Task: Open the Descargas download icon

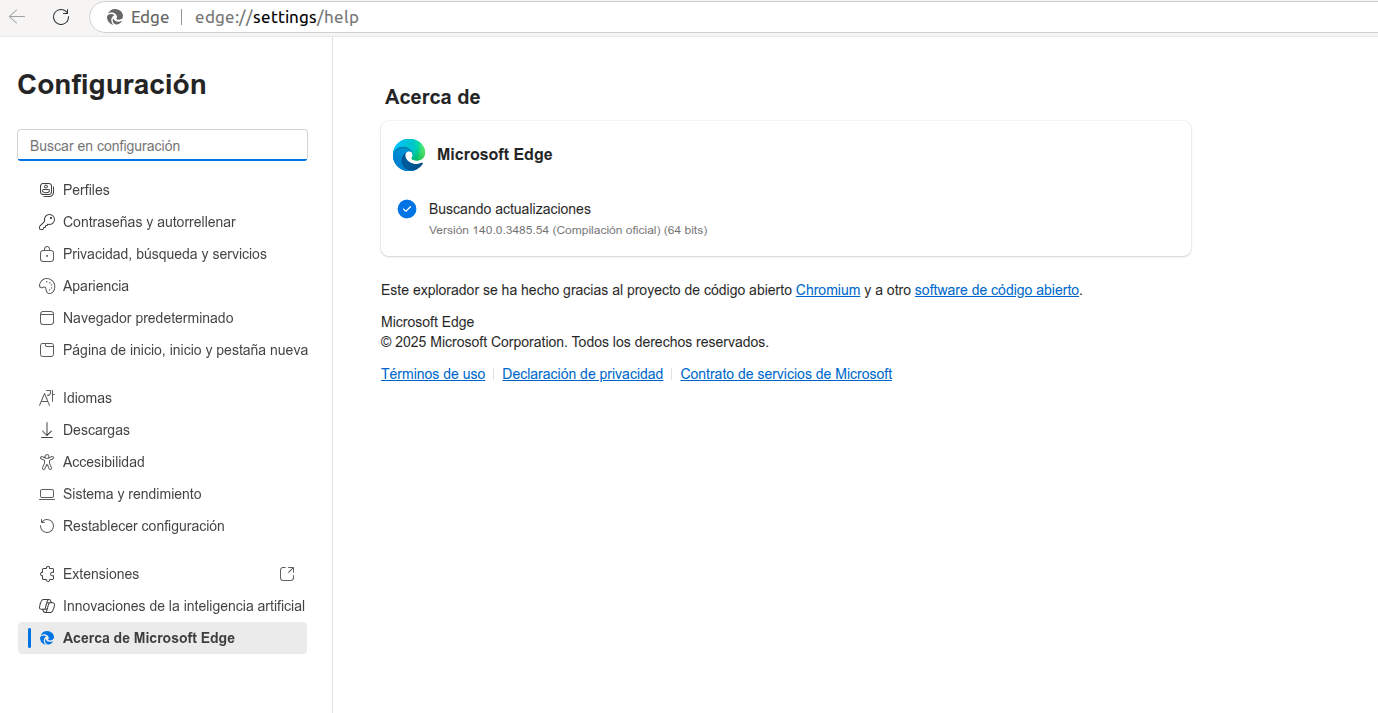Action: [x=46, y=429]
